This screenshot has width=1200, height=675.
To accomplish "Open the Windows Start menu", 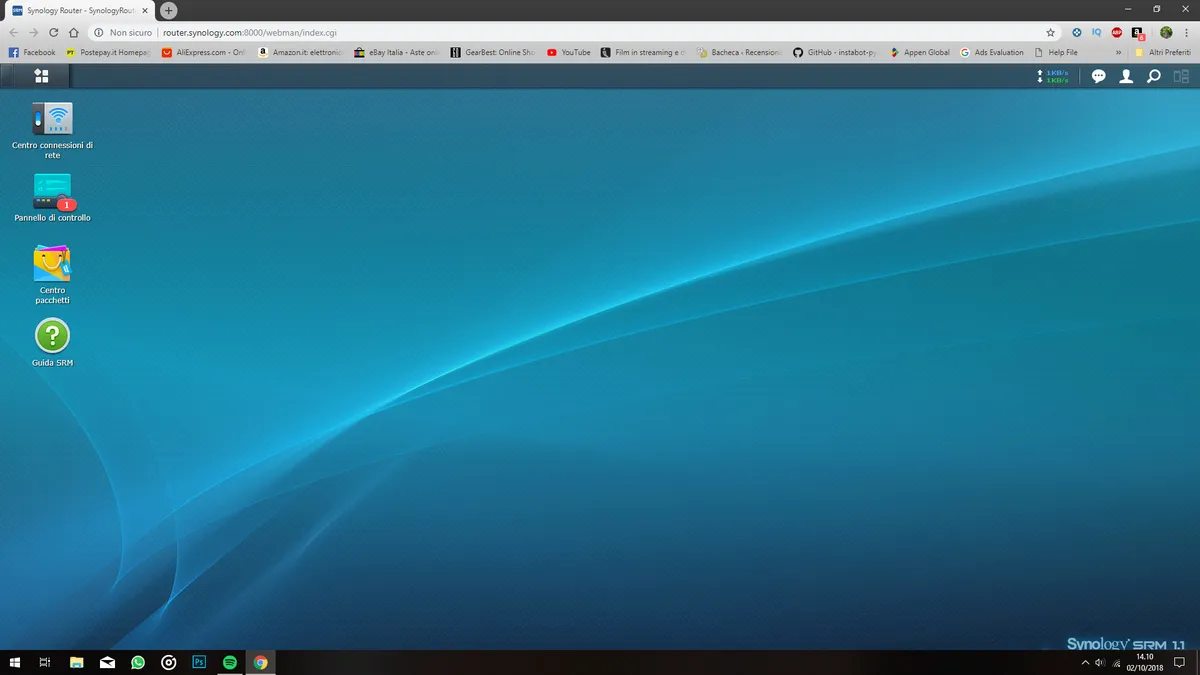I will (15, 662).
